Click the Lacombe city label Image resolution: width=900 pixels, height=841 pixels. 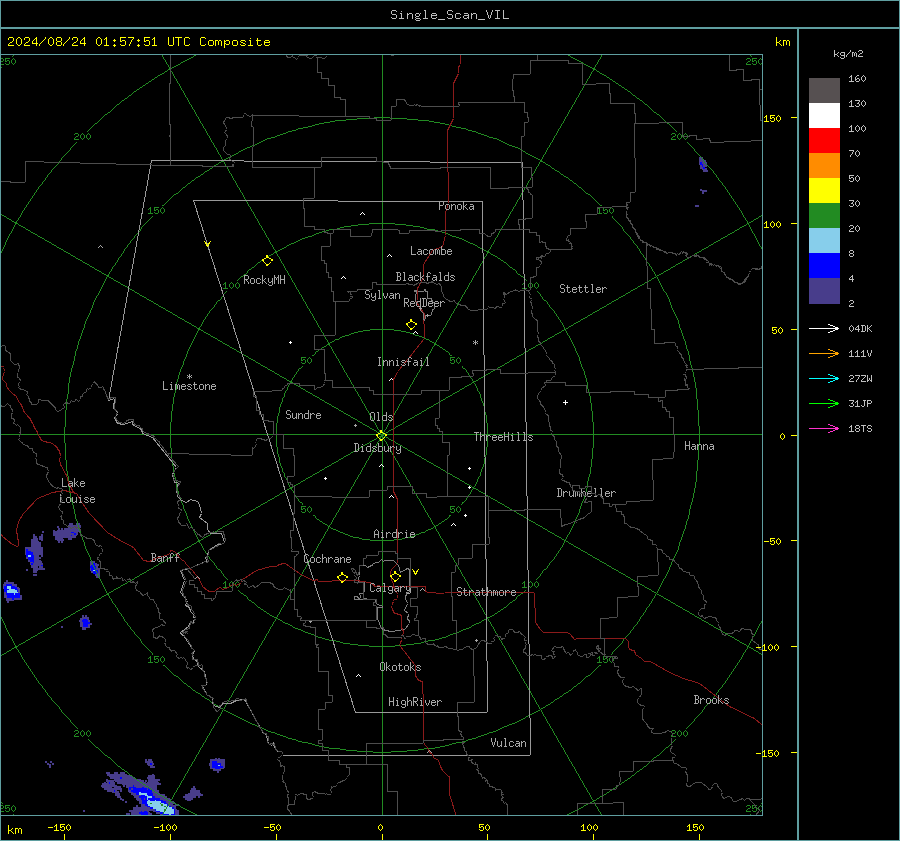tap(431, 251)
